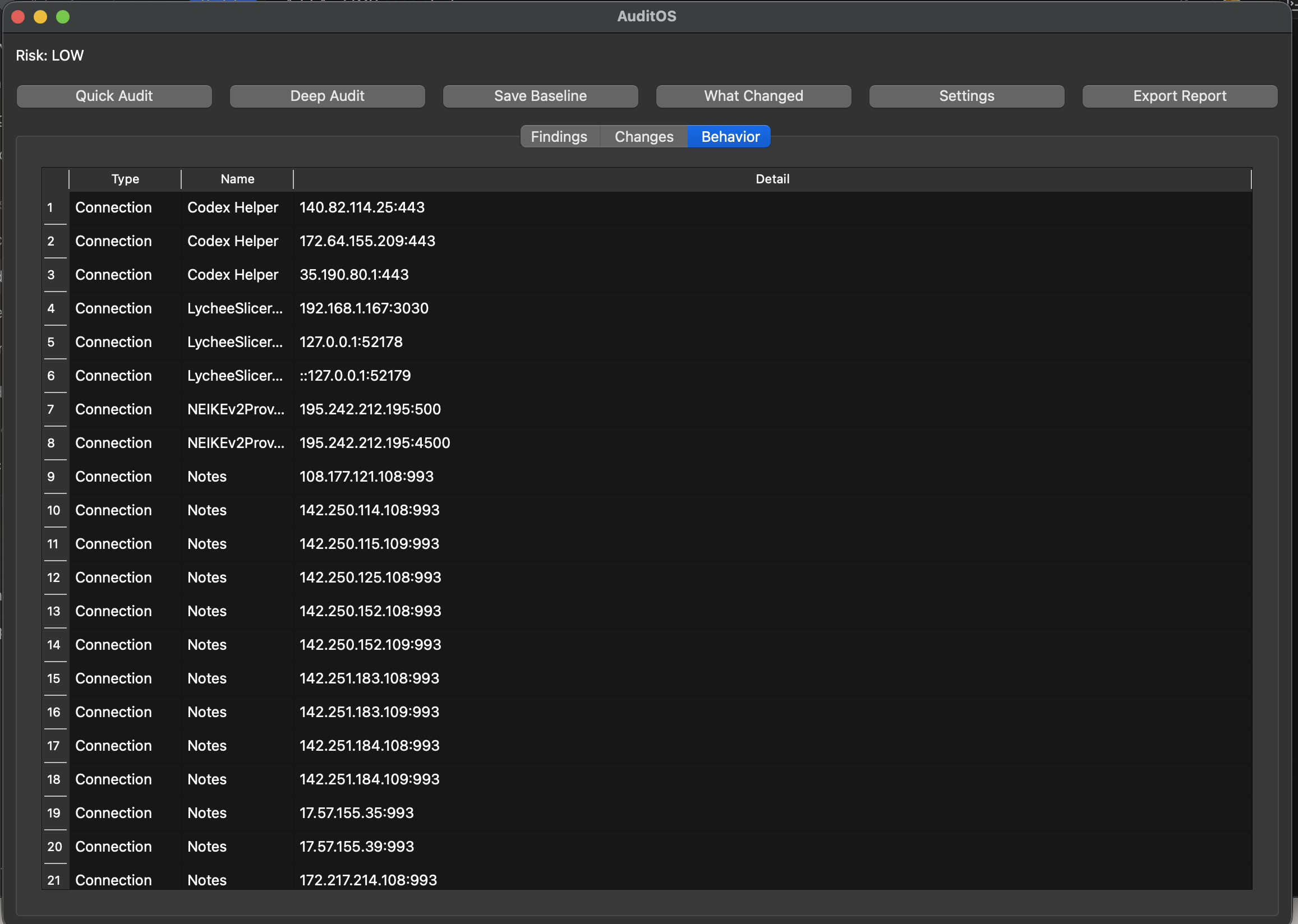Select detail cell 142.251.183.108:993
The image size is (1298, 924).
[772, 678]
